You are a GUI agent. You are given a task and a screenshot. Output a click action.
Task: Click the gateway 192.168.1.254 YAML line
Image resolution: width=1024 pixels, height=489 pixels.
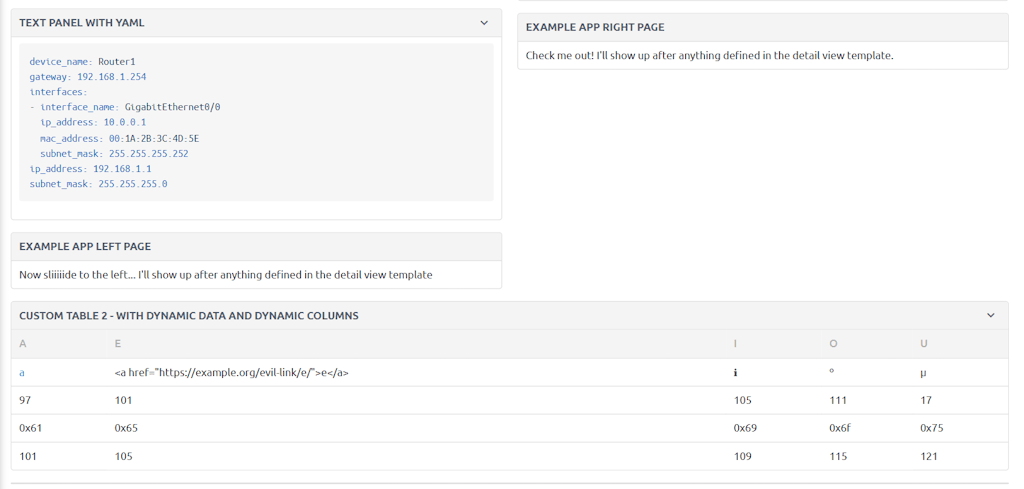point(88,76)
